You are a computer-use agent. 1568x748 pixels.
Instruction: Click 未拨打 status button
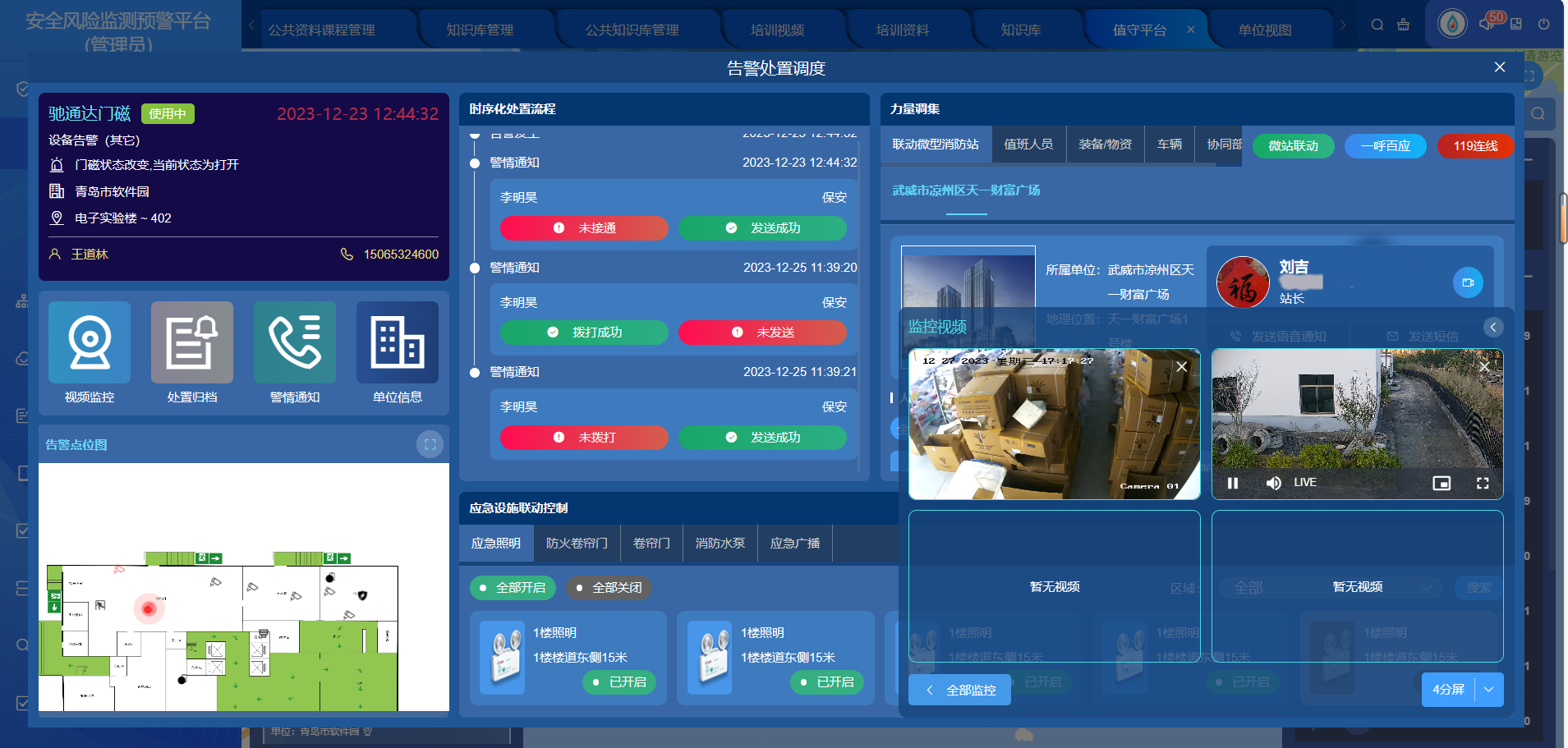584,438
